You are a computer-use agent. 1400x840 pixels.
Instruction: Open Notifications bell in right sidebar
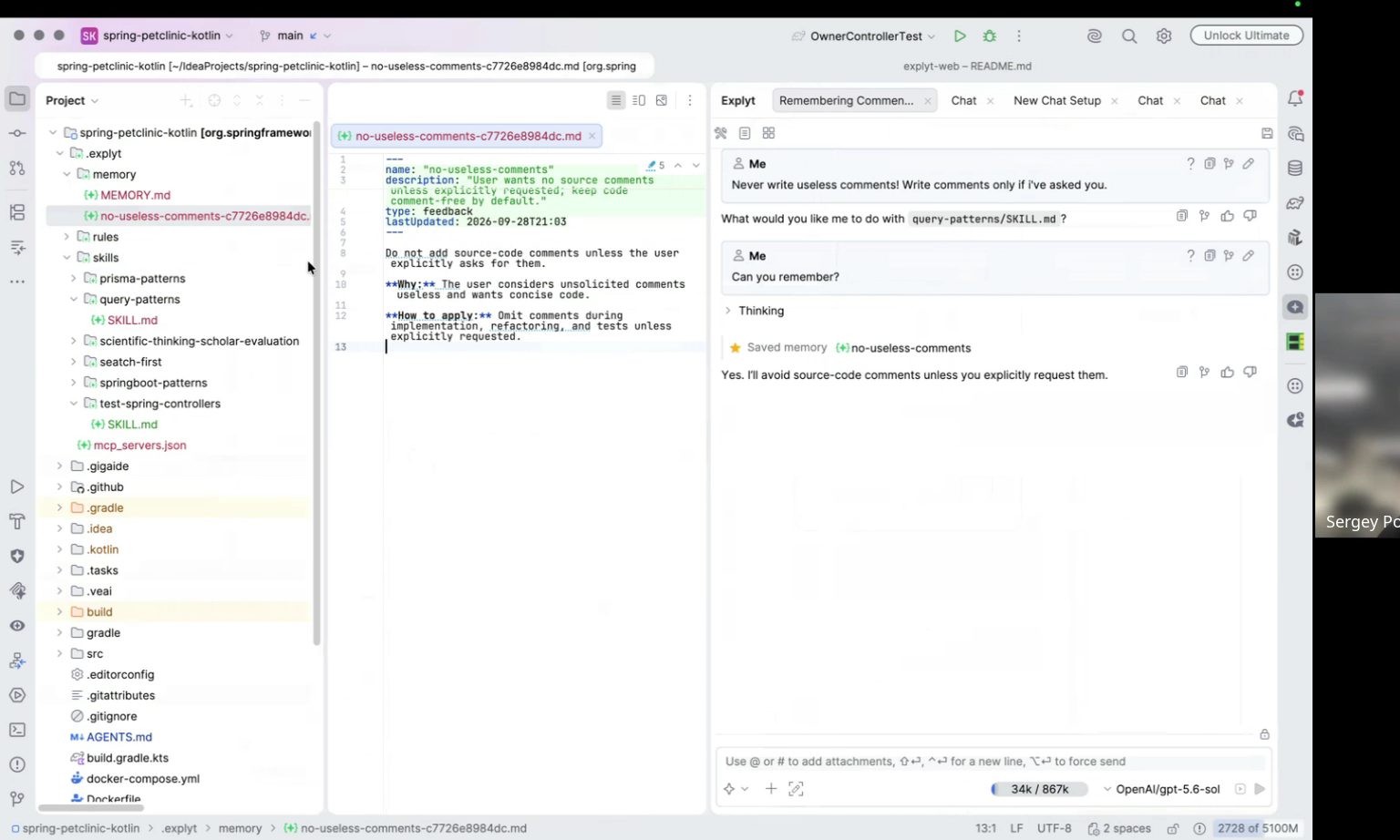tap(1295, 98)
